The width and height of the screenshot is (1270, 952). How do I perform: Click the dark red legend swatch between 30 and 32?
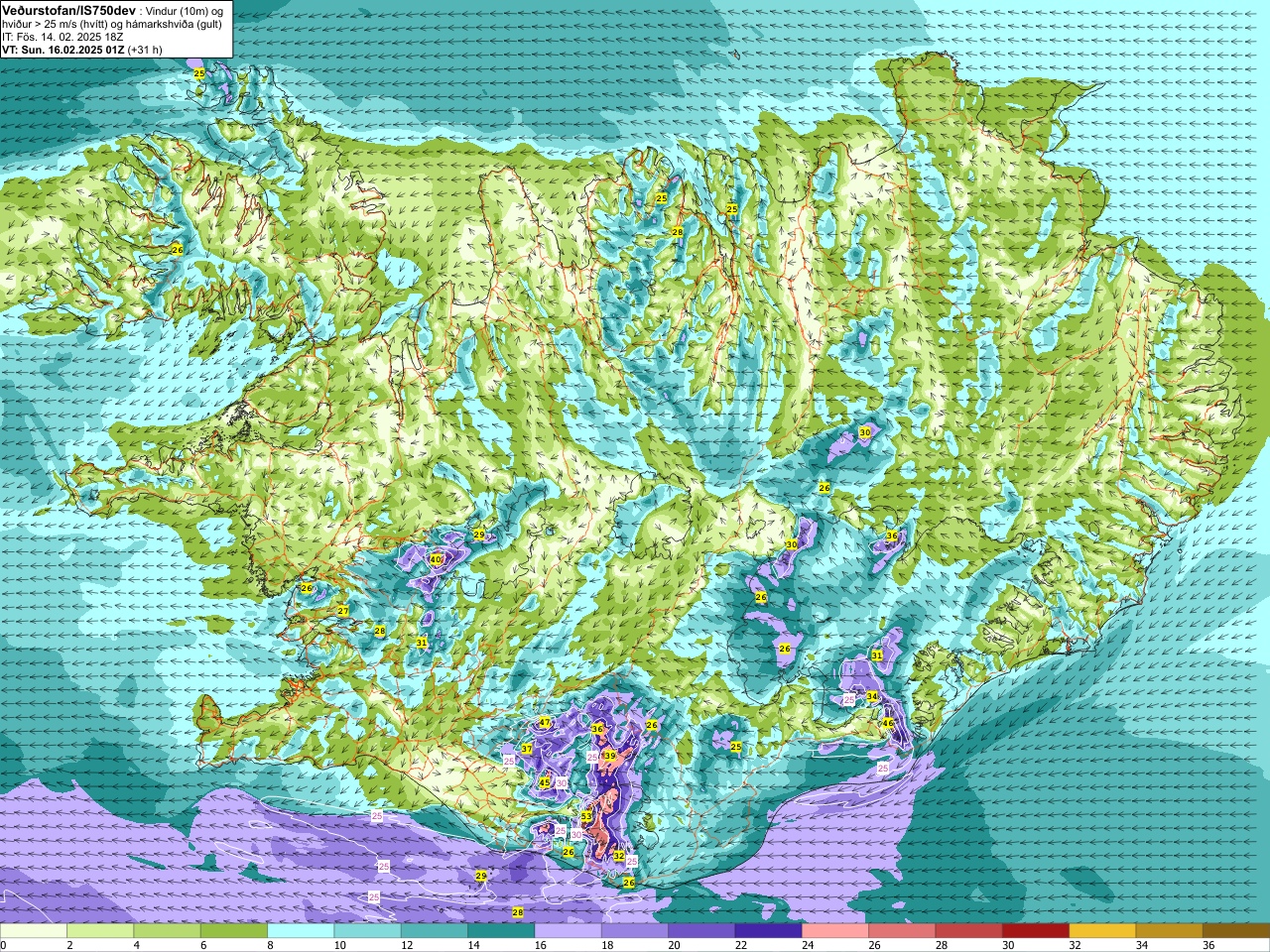(x=1036, y=931)
